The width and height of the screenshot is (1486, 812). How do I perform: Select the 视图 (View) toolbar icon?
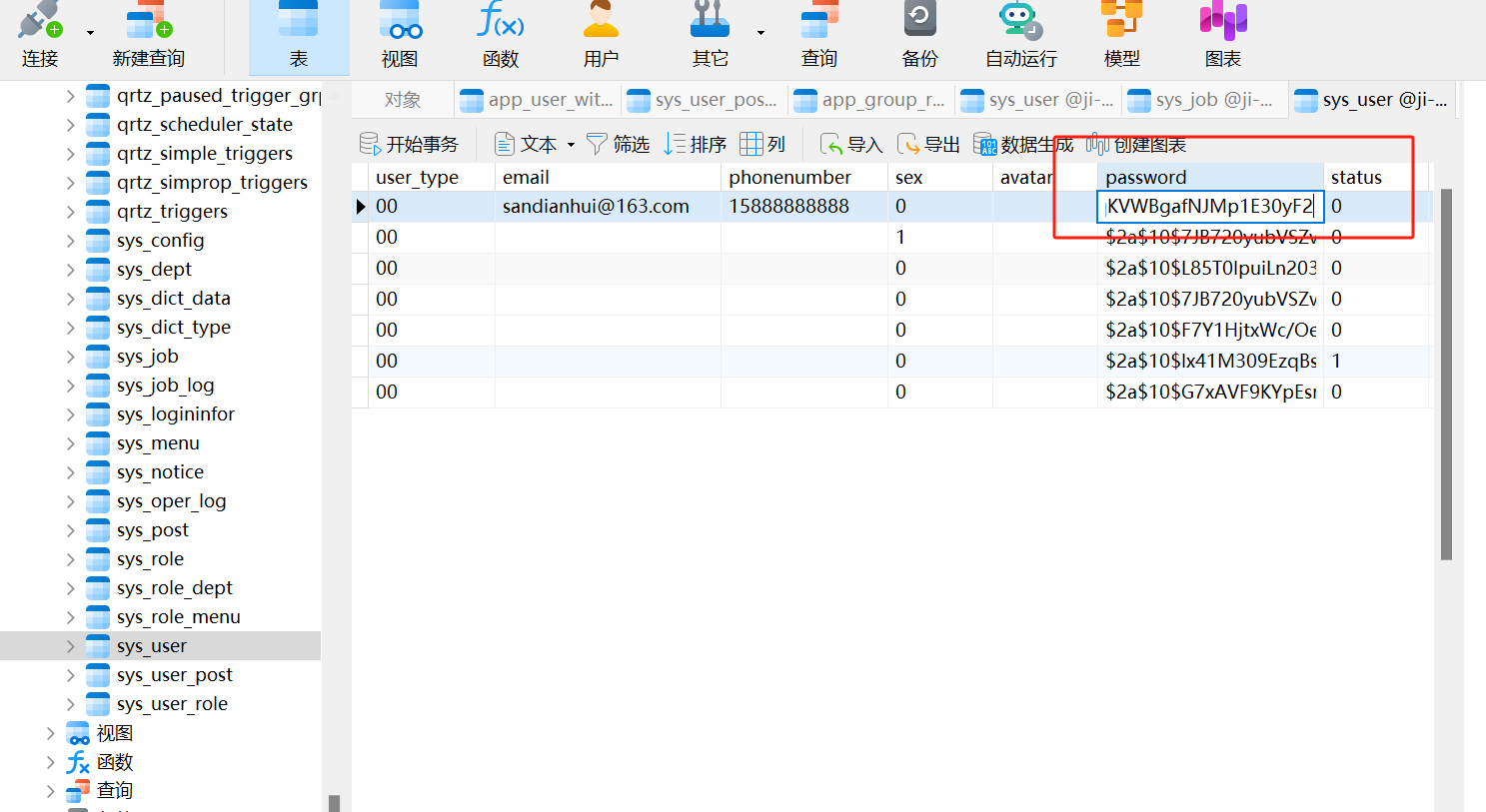[x=399, y=36]
